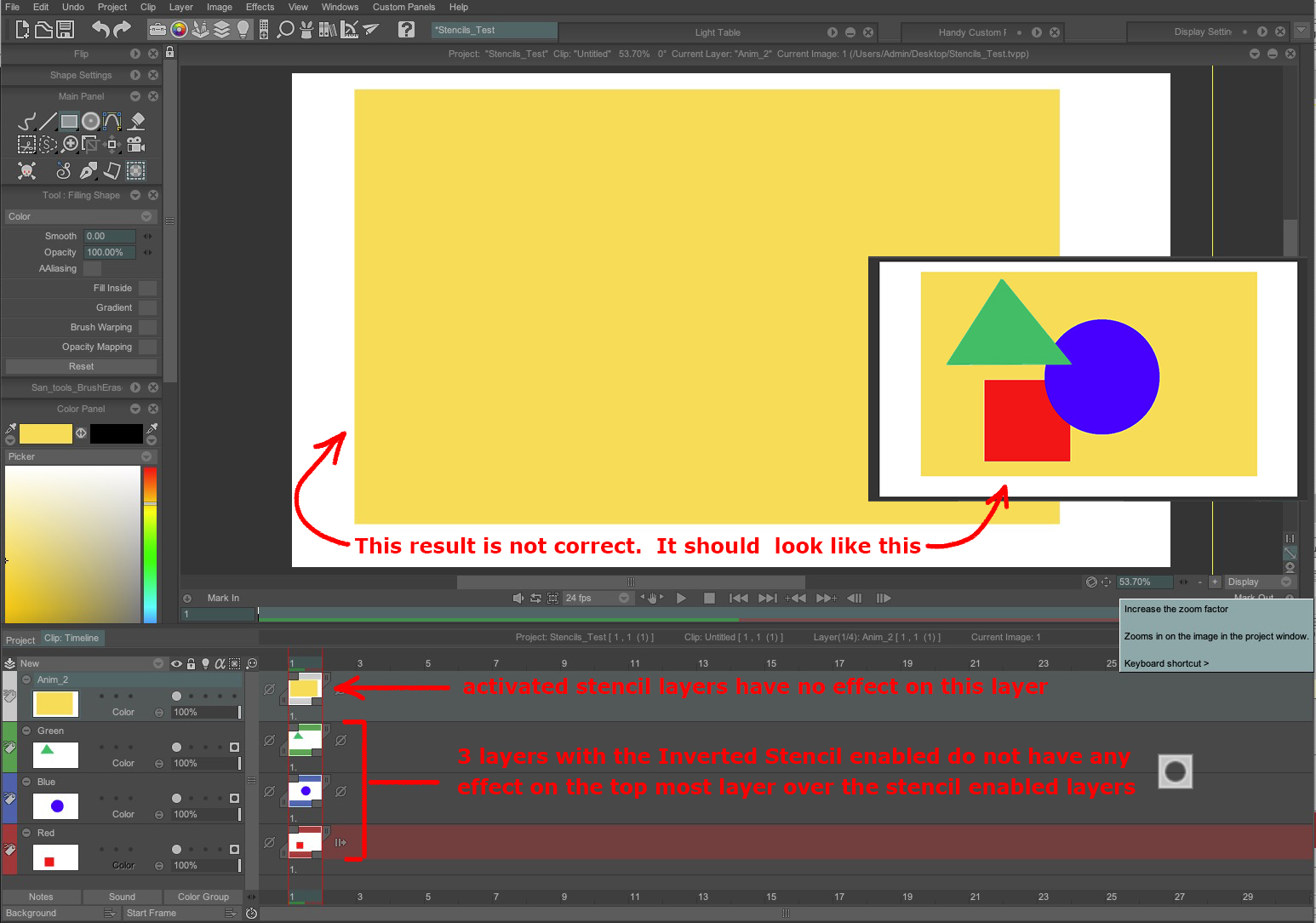The image size is (1316, 923).
Task: Open the Custom Panels menu
Action: 403,7
